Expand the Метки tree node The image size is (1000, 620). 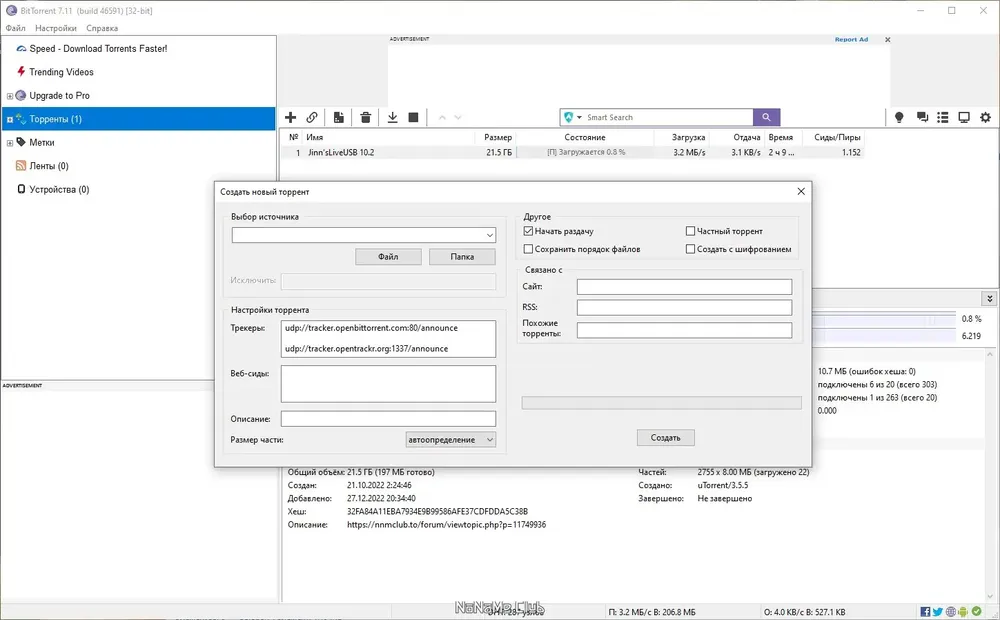pyautogui.click(x=10, y=143)
